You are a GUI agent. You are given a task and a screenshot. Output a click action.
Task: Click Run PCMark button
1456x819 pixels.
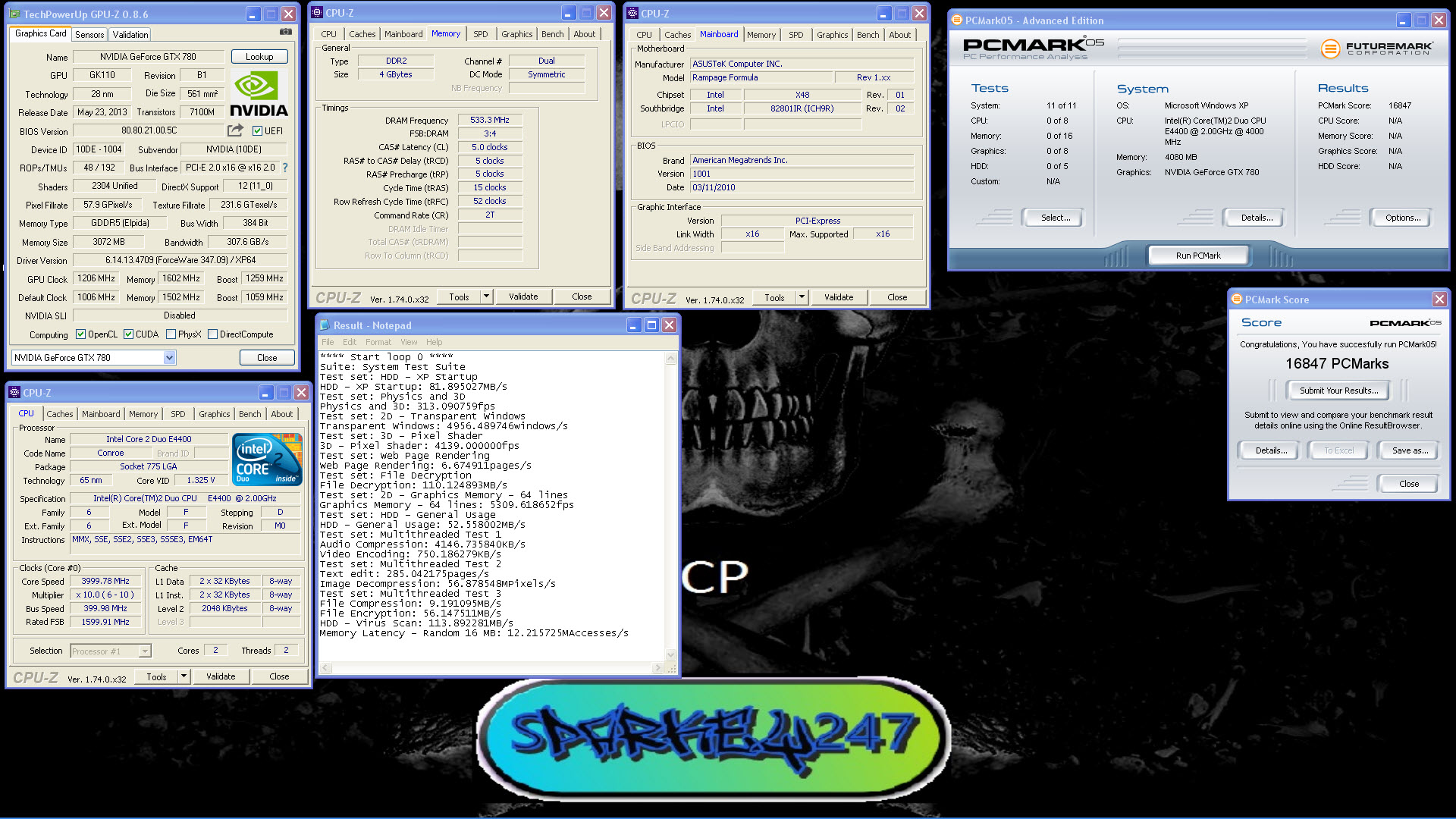coord(1198,256)
